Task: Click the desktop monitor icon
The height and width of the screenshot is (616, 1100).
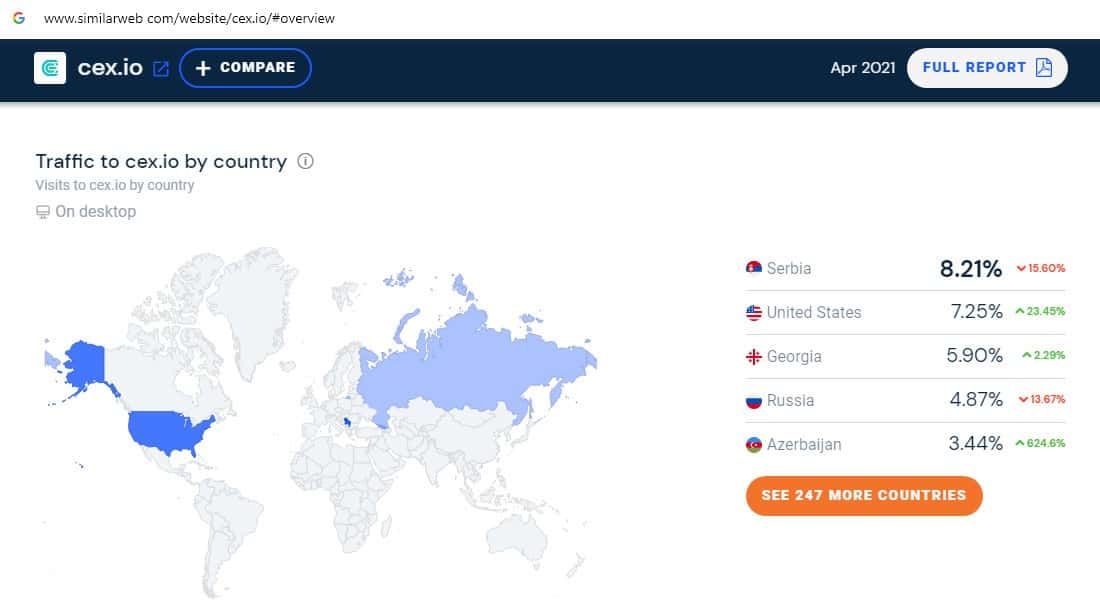Action: click(43, 212)
